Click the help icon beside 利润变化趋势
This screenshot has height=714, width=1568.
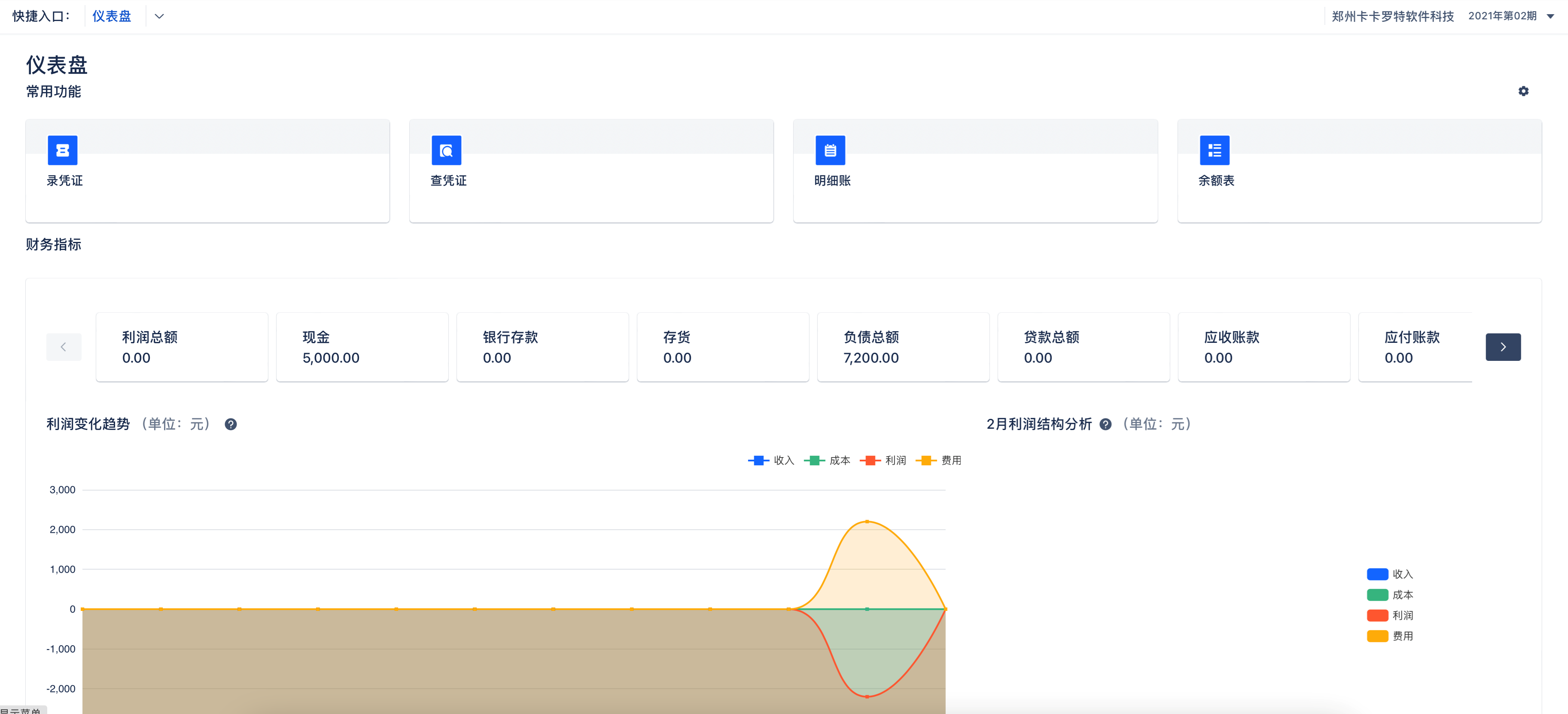[x=231, y=424]
